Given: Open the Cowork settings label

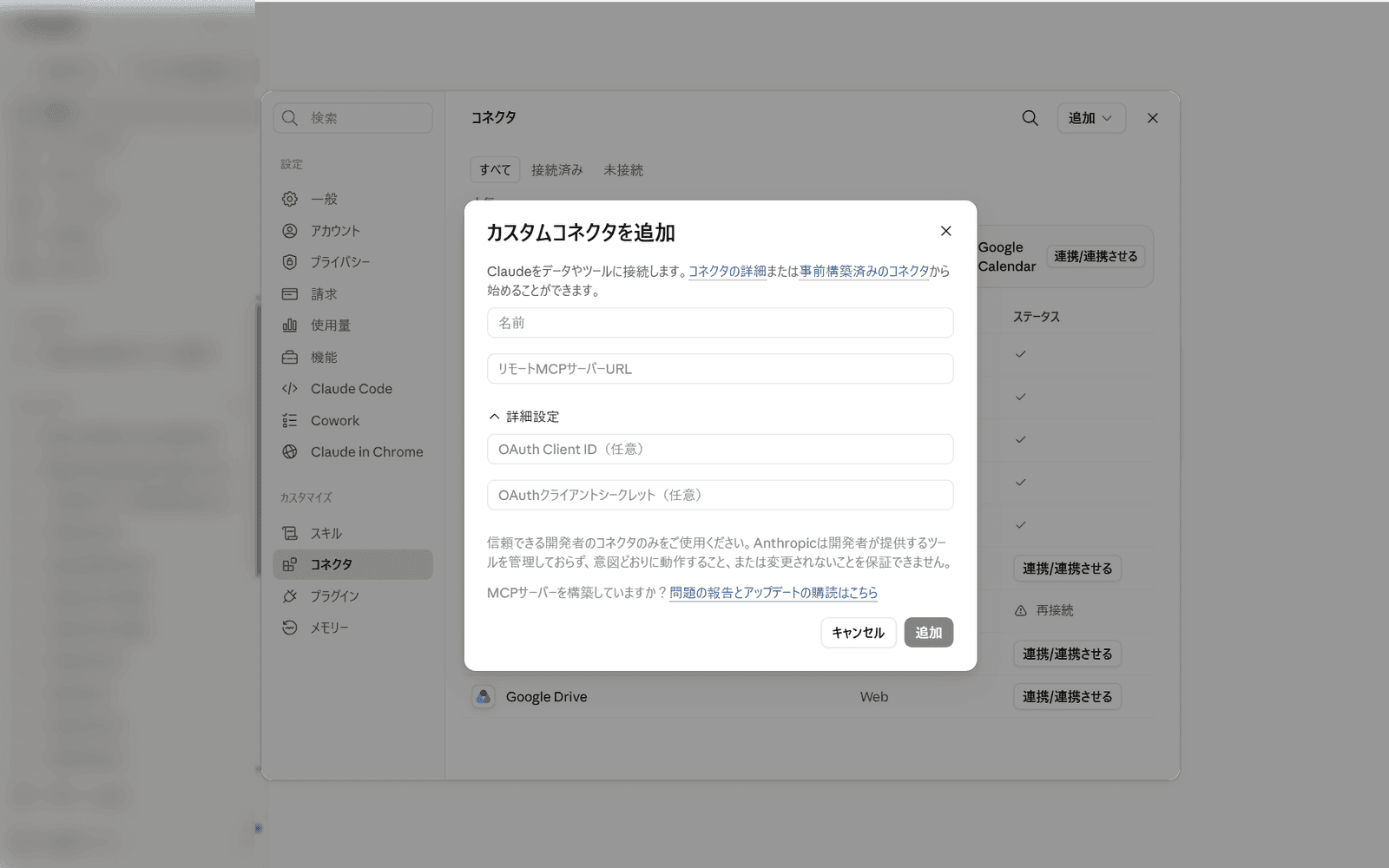Looking at the screenshot, I should point(335,421).
